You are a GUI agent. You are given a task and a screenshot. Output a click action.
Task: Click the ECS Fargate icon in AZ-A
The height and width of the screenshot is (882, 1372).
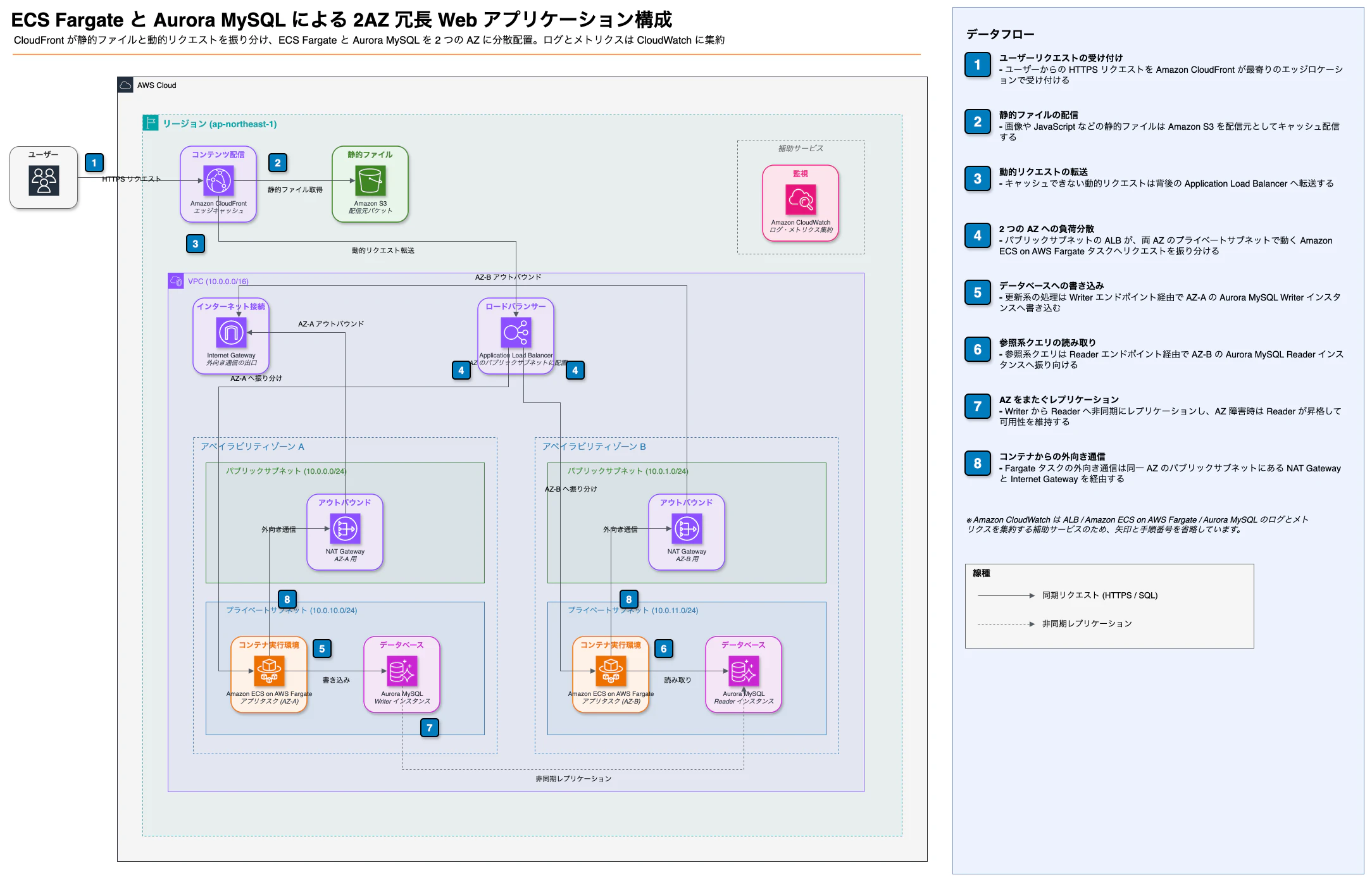tap(269, 671)
